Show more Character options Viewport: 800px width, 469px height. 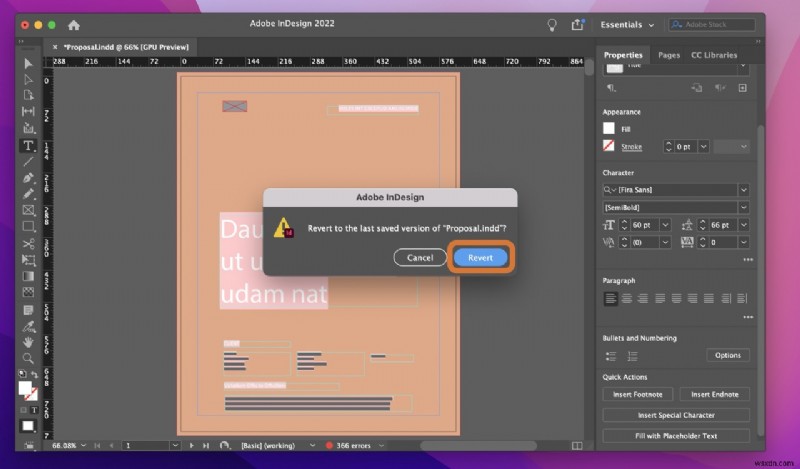[x=747, y=260]
